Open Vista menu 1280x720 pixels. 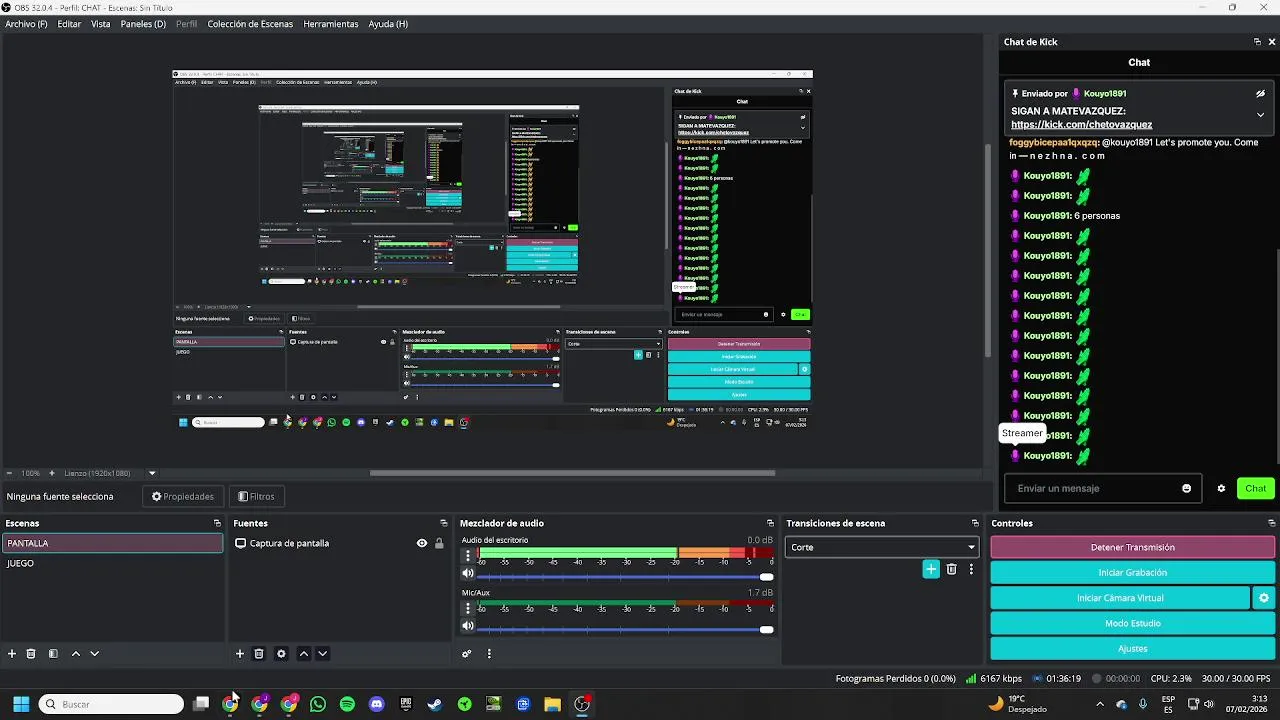pyautogui.click(x=101, y=24)
